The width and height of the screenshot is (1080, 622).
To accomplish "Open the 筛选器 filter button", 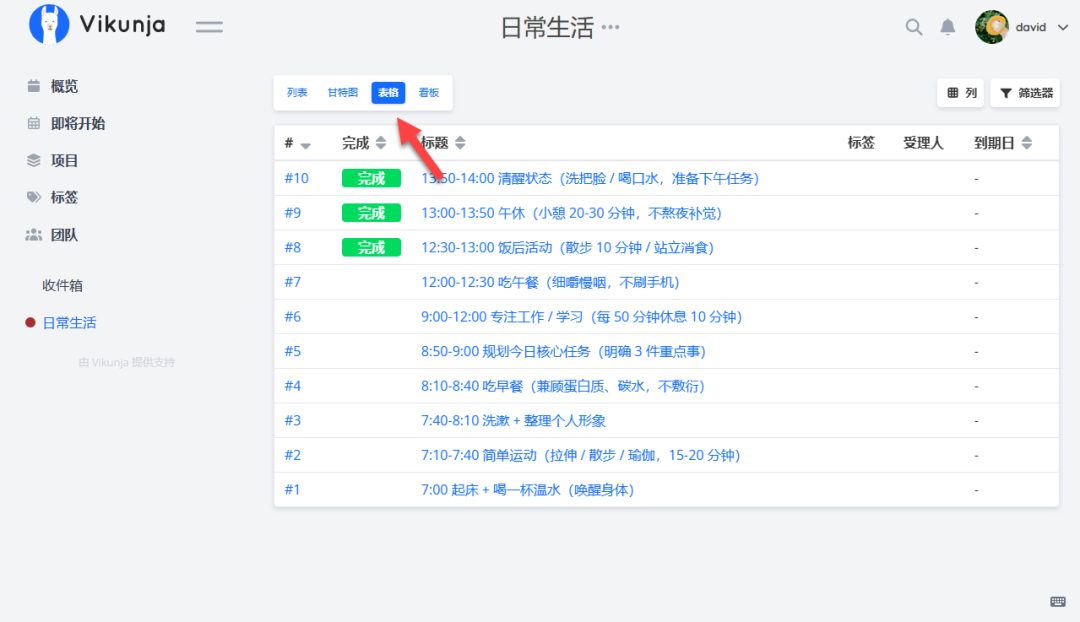I will 1025,93.
